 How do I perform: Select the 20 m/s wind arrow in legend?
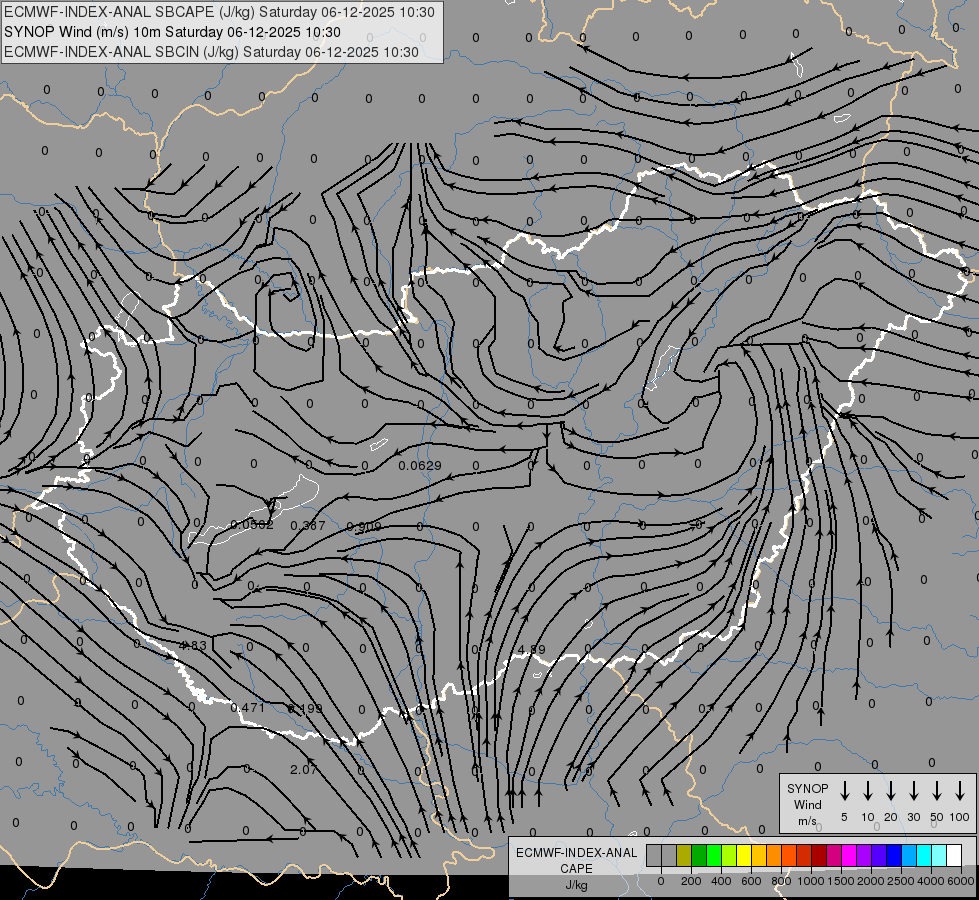coord(891,791)
